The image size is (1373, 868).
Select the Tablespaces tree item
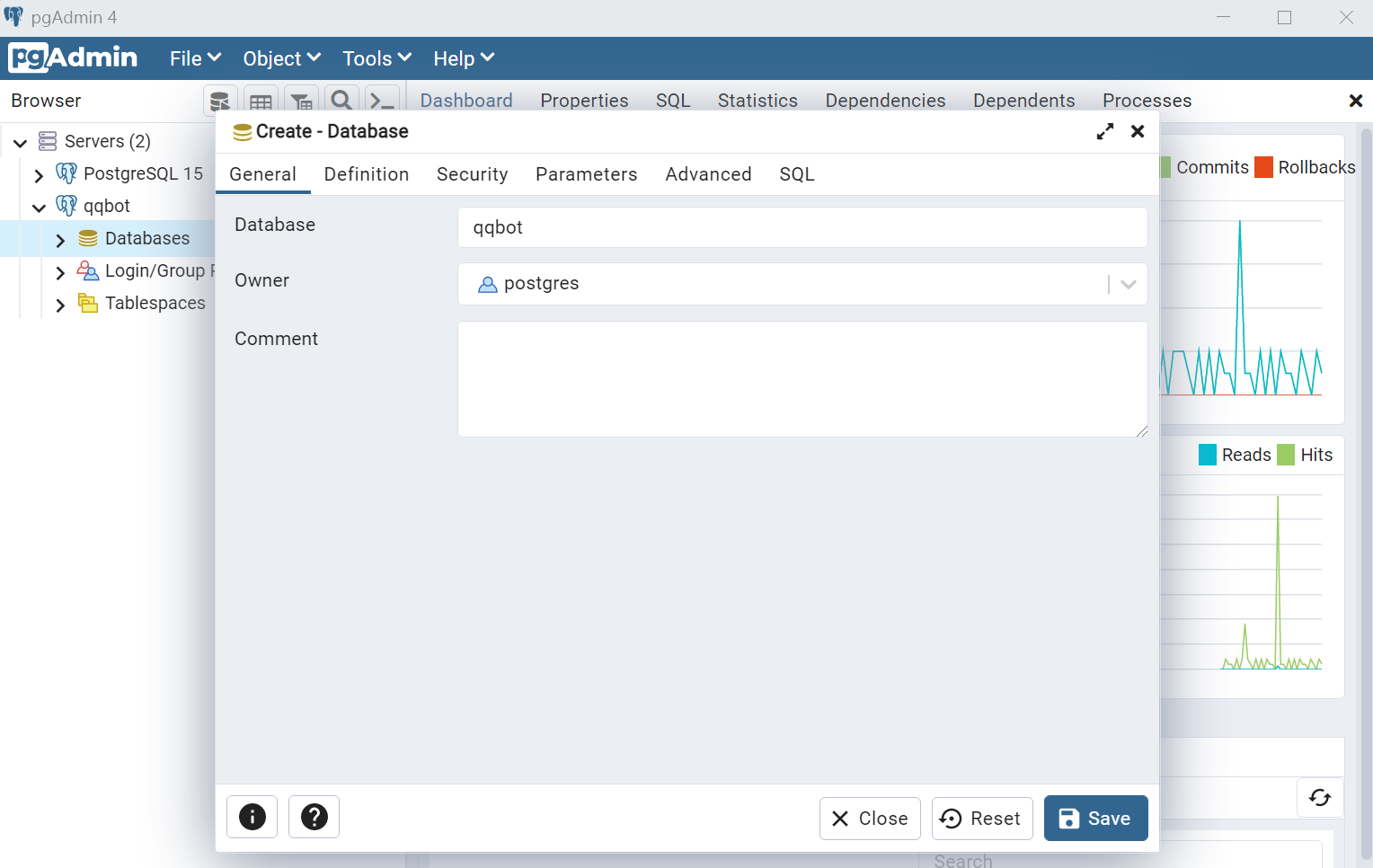[155, 303]
